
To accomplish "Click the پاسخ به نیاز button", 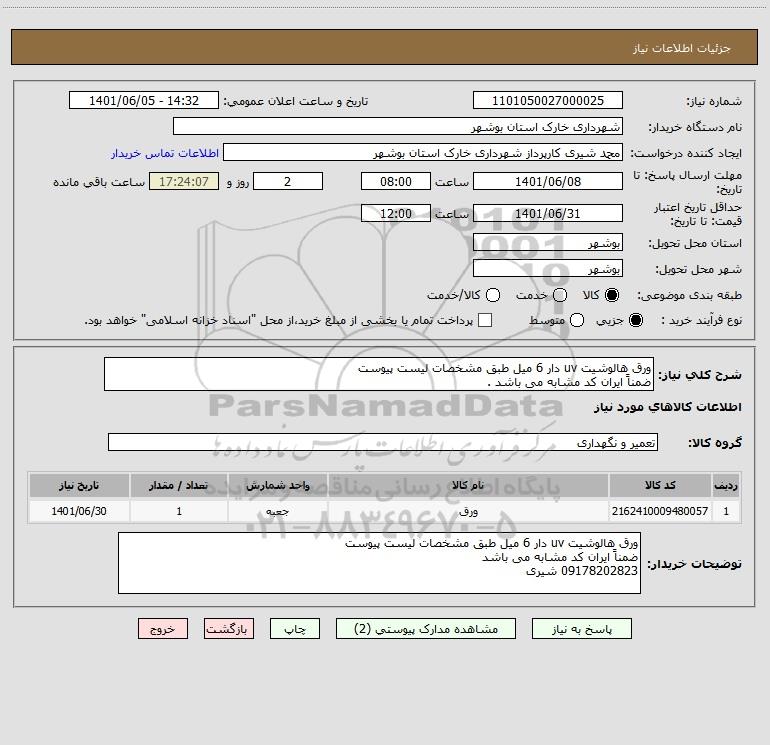I will 582,629.
